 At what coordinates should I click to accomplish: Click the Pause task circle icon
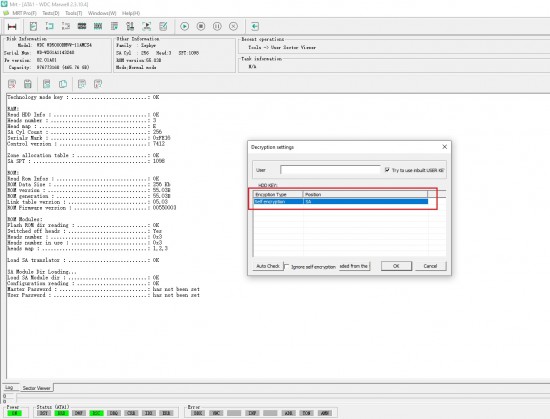click(217, 26)
